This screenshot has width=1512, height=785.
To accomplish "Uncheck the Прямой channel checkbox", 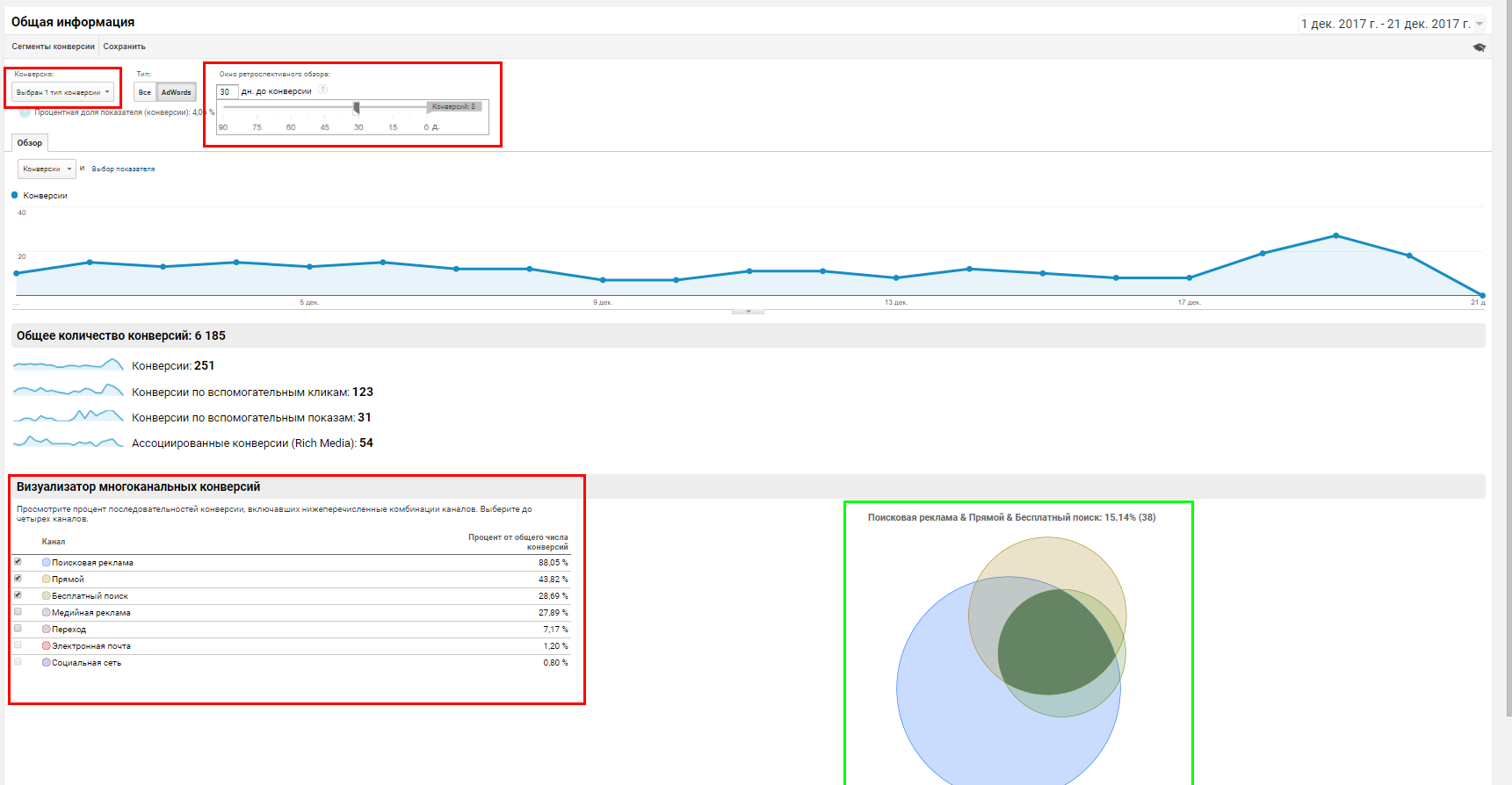I will tap(18, 578).
